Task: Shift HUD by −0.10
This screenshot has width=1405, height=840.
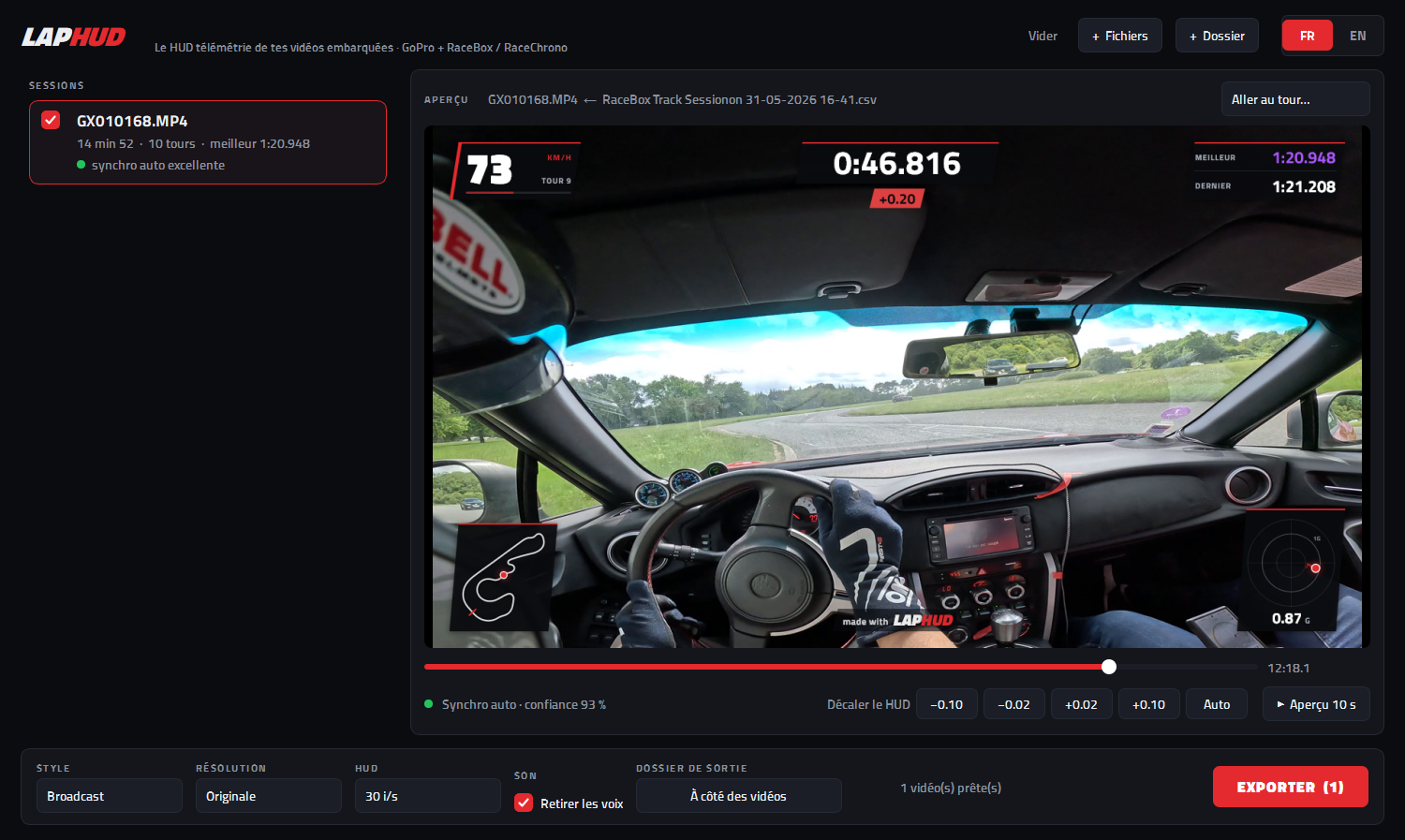Action: 947,704
